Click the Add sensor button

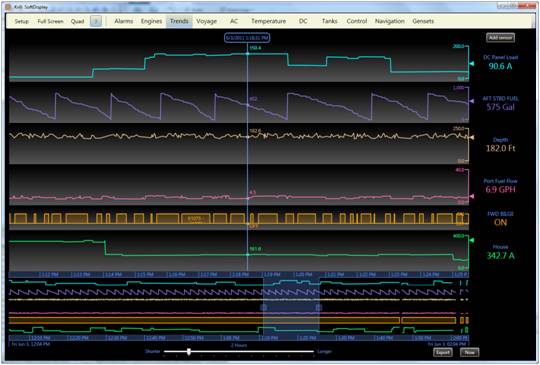point(500,38)
